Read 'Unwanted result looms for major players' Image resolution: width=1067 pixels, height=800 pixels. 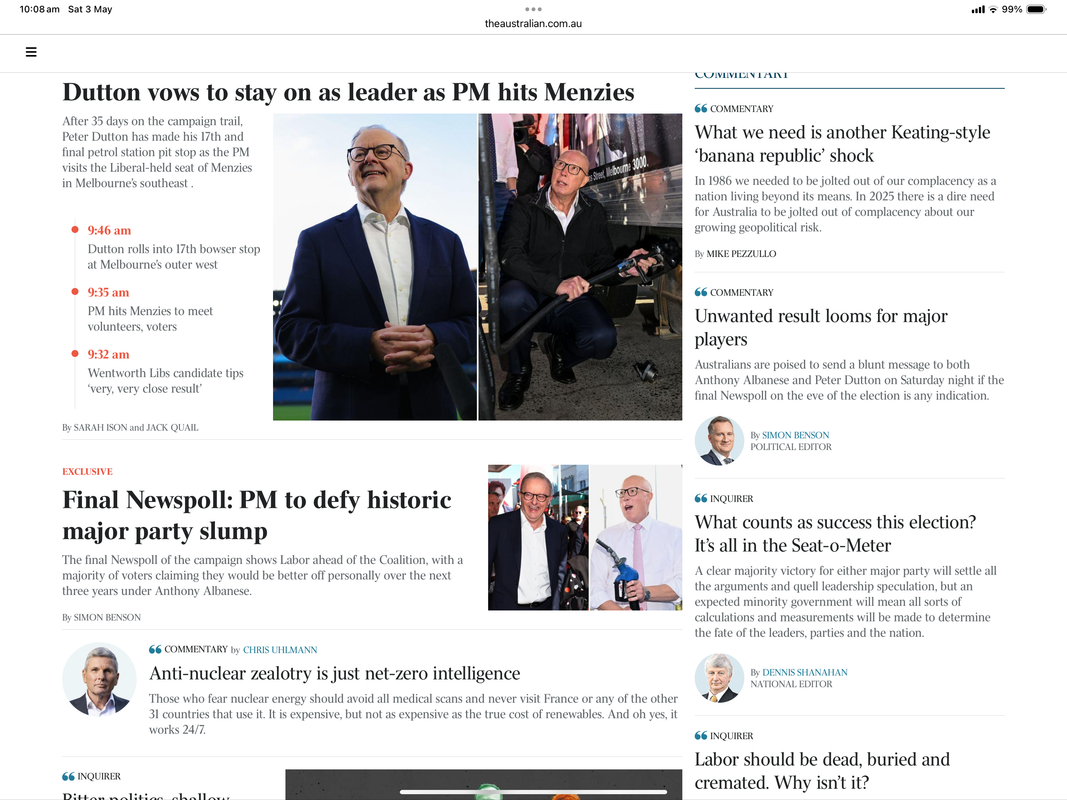821,327
